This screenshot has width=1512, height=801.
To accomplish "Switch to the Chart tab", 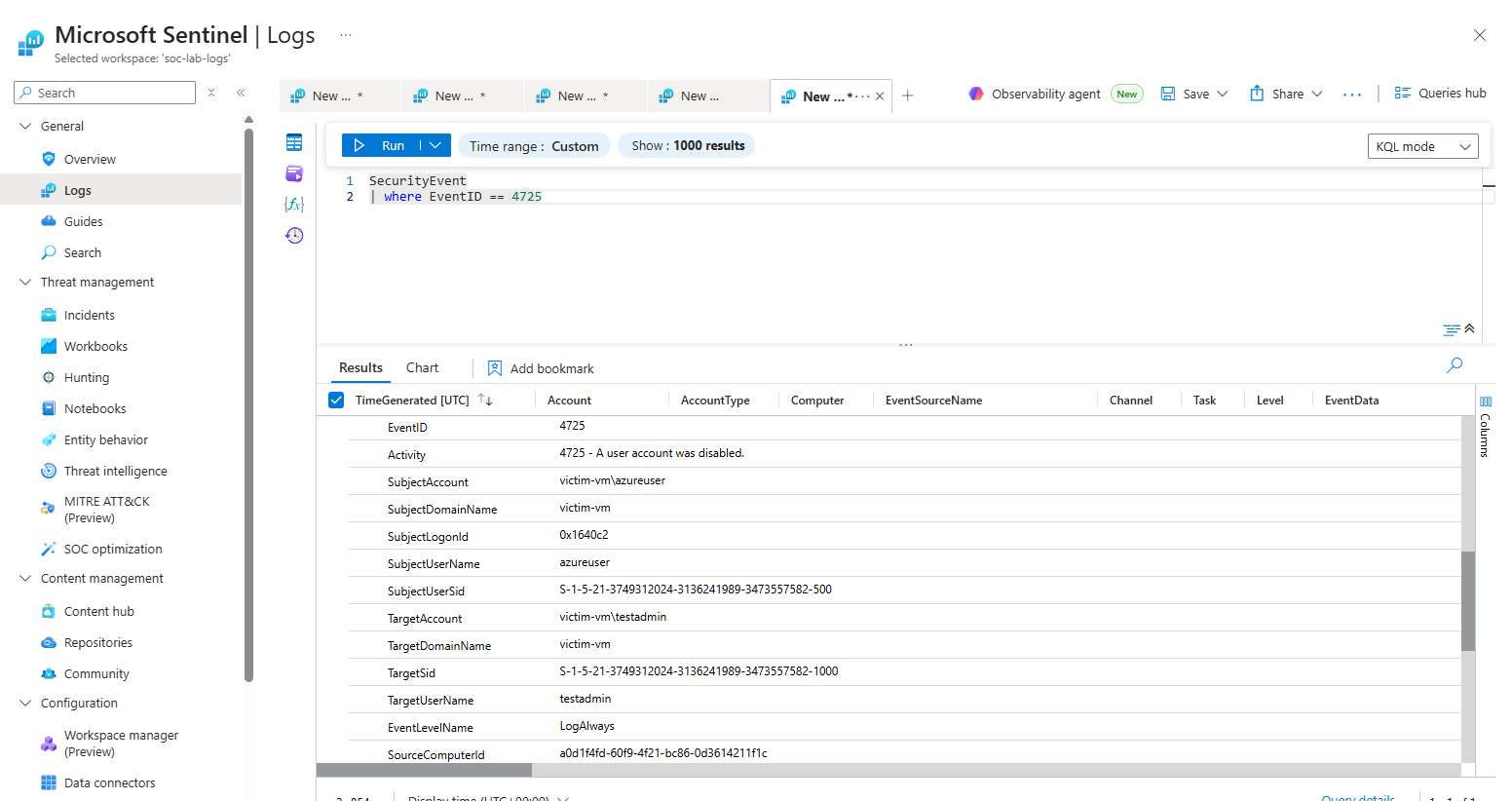I will click(422, 367).
